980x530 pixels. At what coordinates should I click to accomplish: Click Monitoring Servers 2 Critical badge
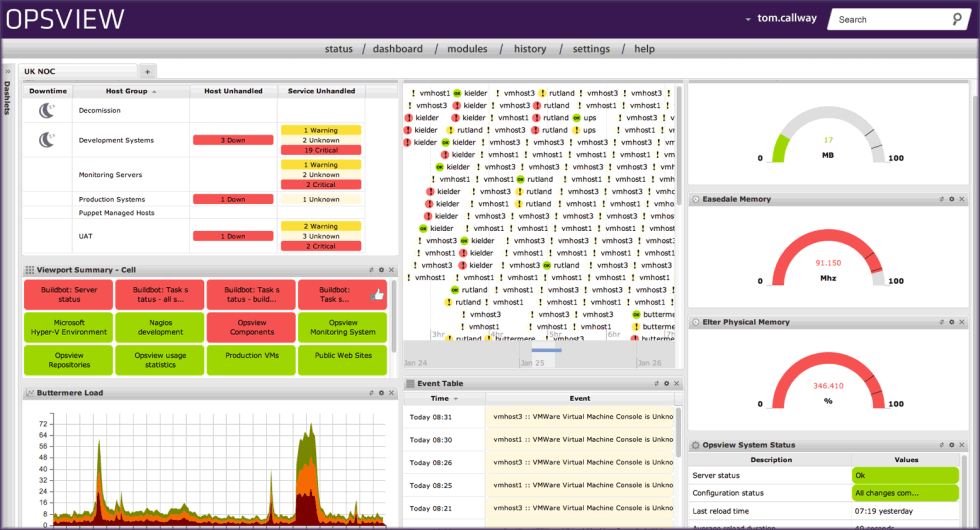(321, 184)
